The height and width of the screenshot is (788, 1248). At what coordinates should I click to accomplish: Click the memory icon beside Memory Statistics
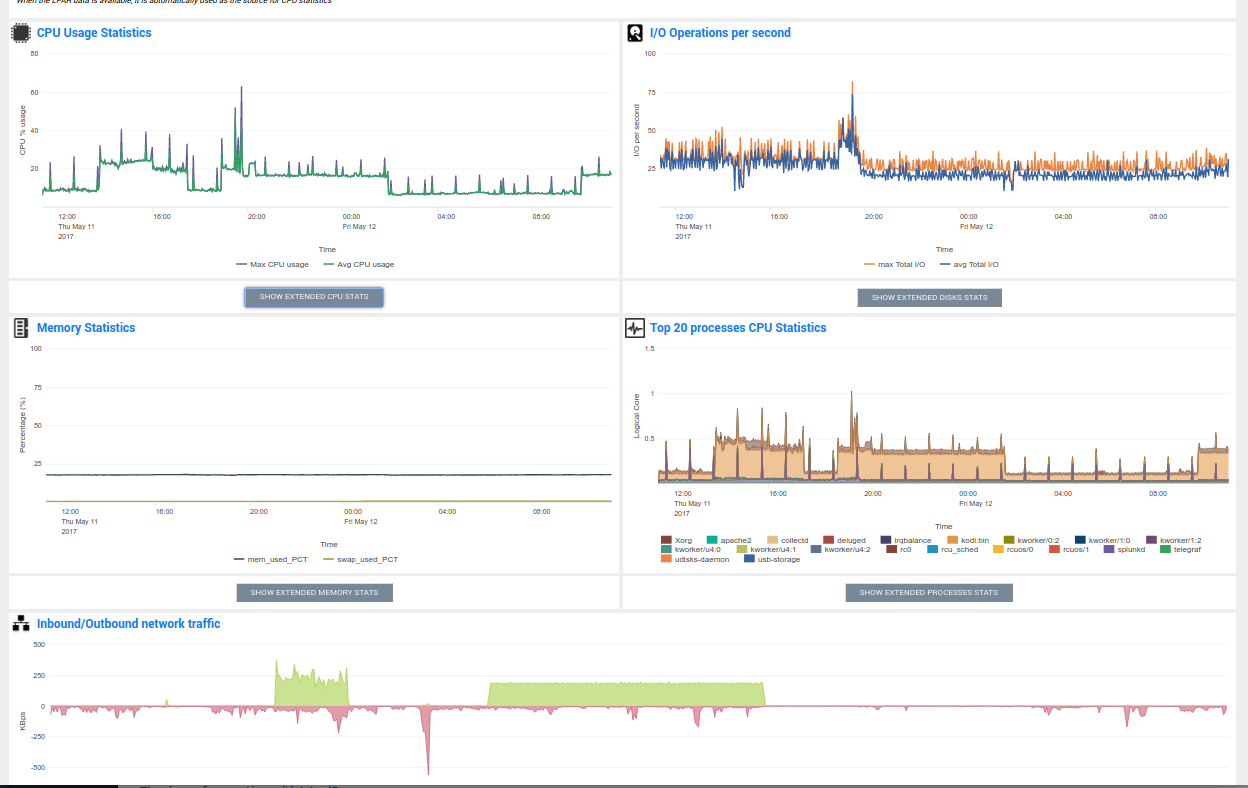click(20, 328)
